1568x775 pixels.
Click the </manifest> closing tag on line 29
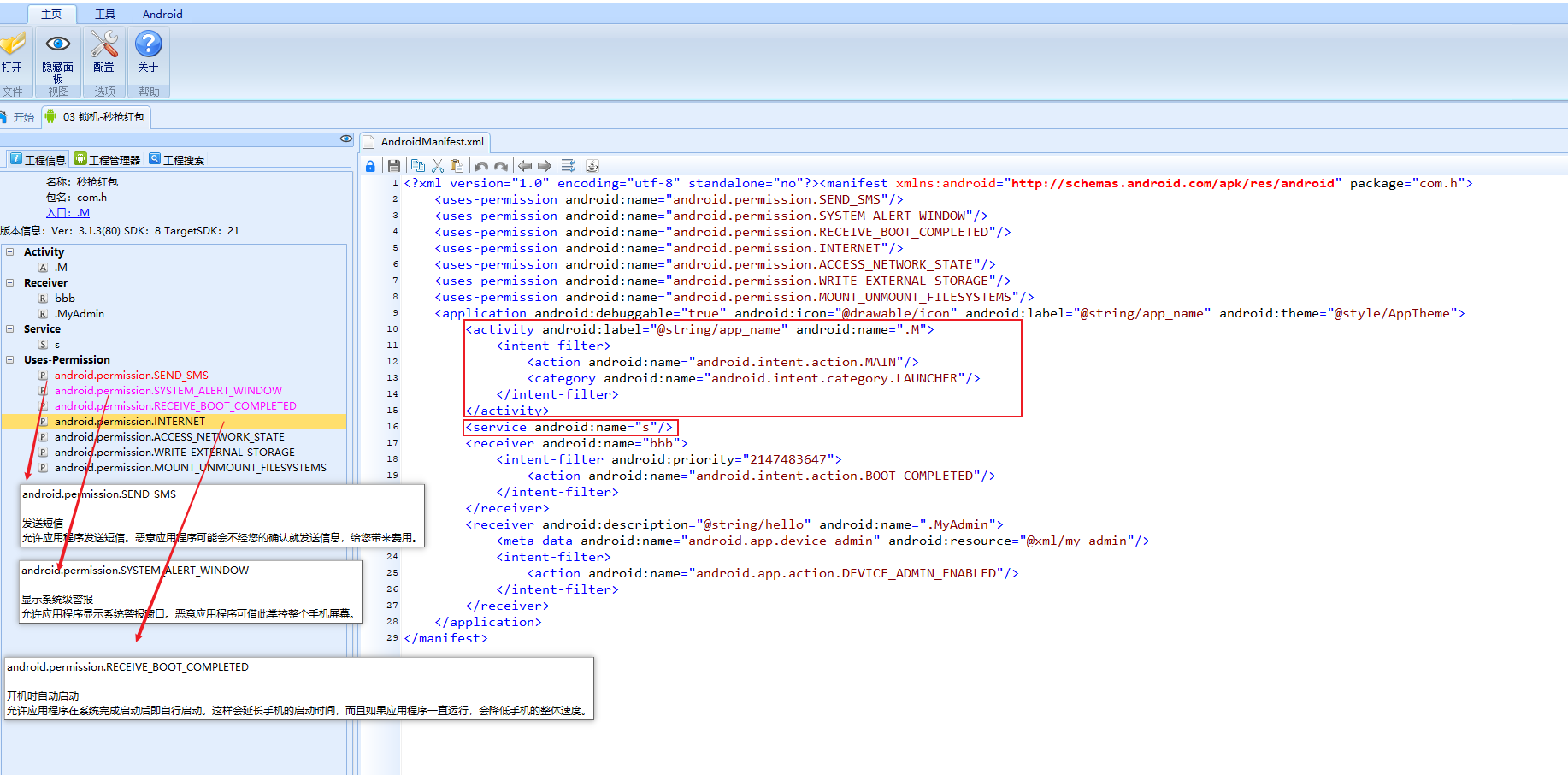pyautogui.click(x=445, y=638)
